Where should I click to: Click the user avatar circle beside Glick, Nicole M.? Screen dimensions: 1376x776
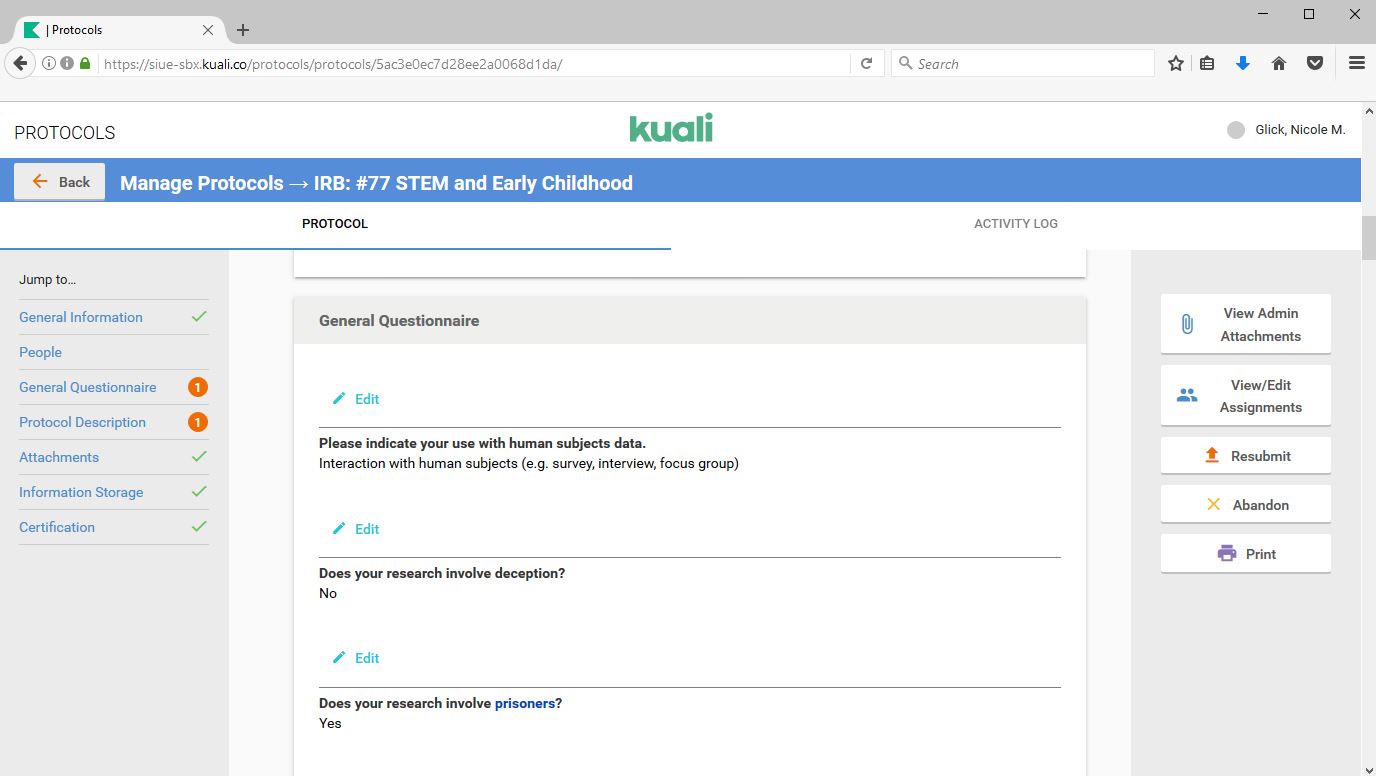click(x=1236, y=130)
